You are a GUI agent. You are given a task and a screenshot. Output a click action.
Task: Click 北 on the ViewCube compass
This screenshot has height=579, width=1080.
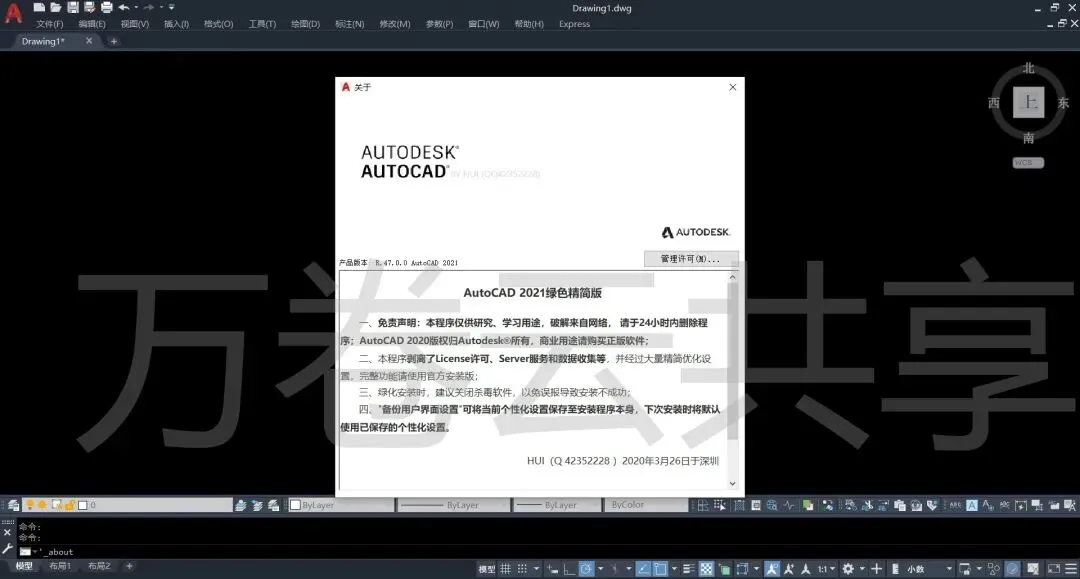click(x=1028, y=68)
